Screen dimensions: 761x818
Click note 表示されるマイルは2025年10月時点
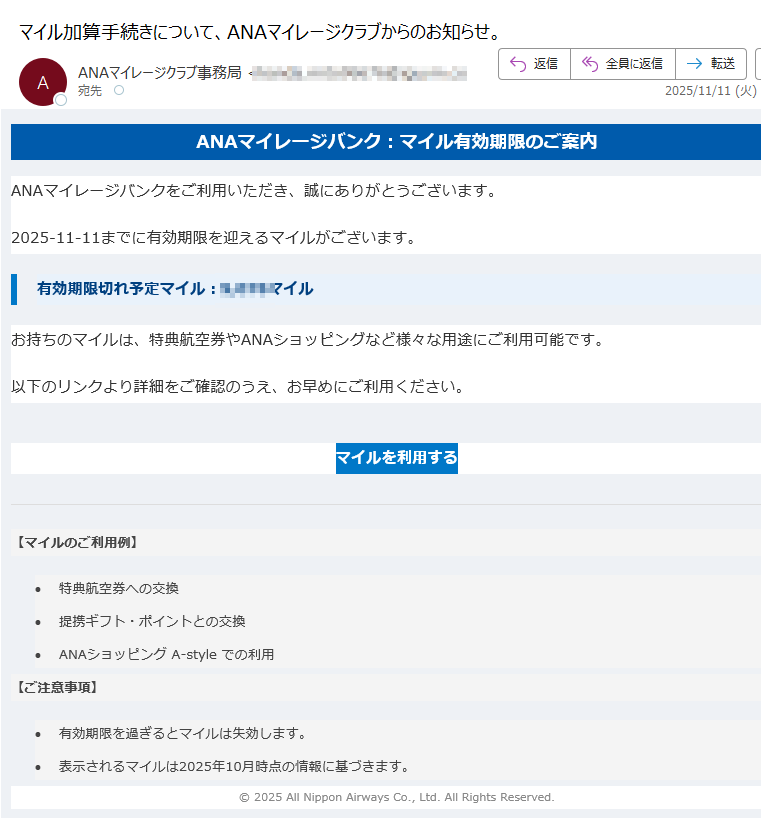[234, 766]
